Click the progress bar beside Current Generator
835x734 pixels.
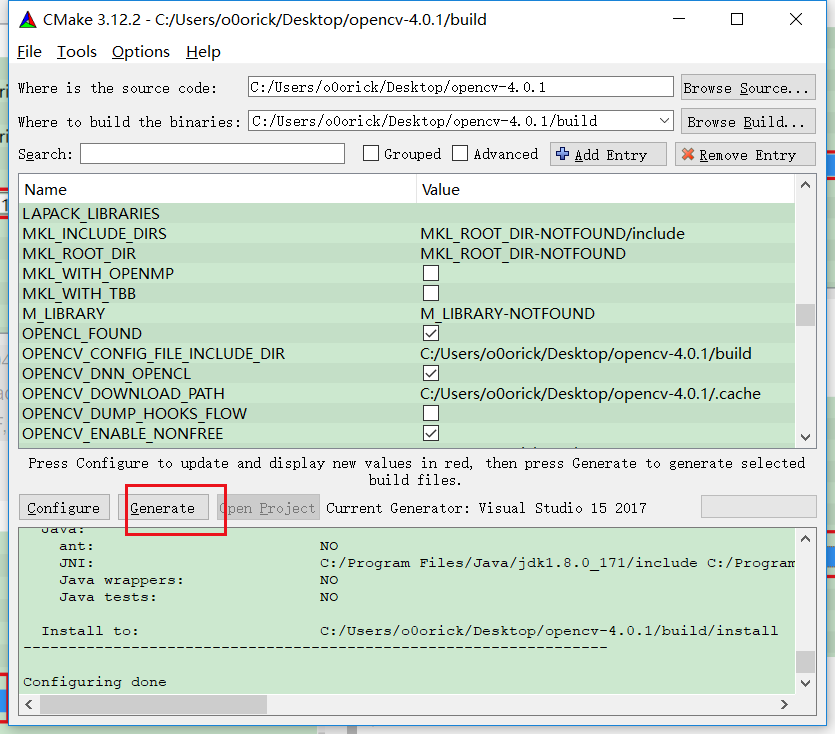[x=759, y=507]
